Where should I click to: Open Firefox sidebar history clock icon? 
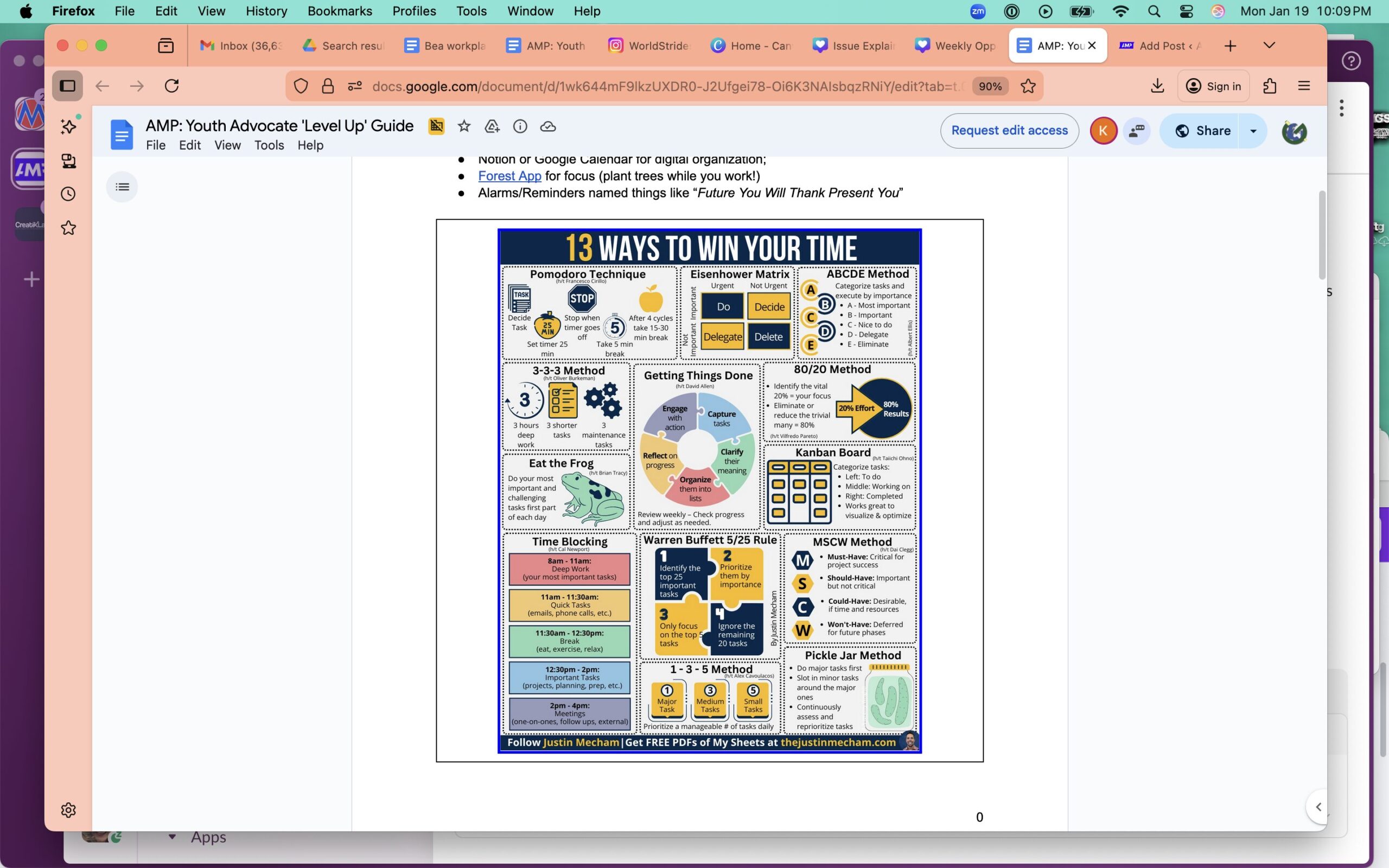[x=68, y=194]
